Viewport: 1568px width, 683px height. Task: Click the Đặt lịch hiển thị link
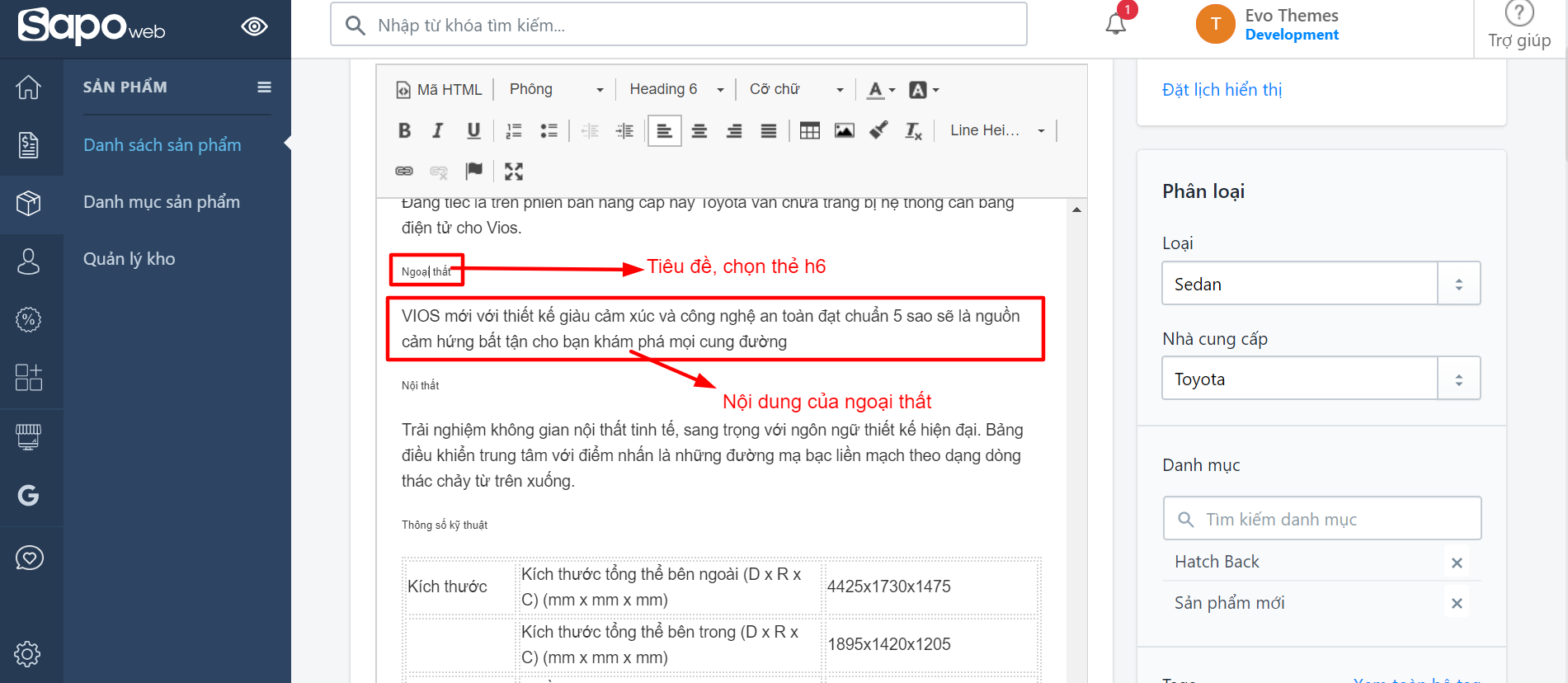coord(1222,89)
